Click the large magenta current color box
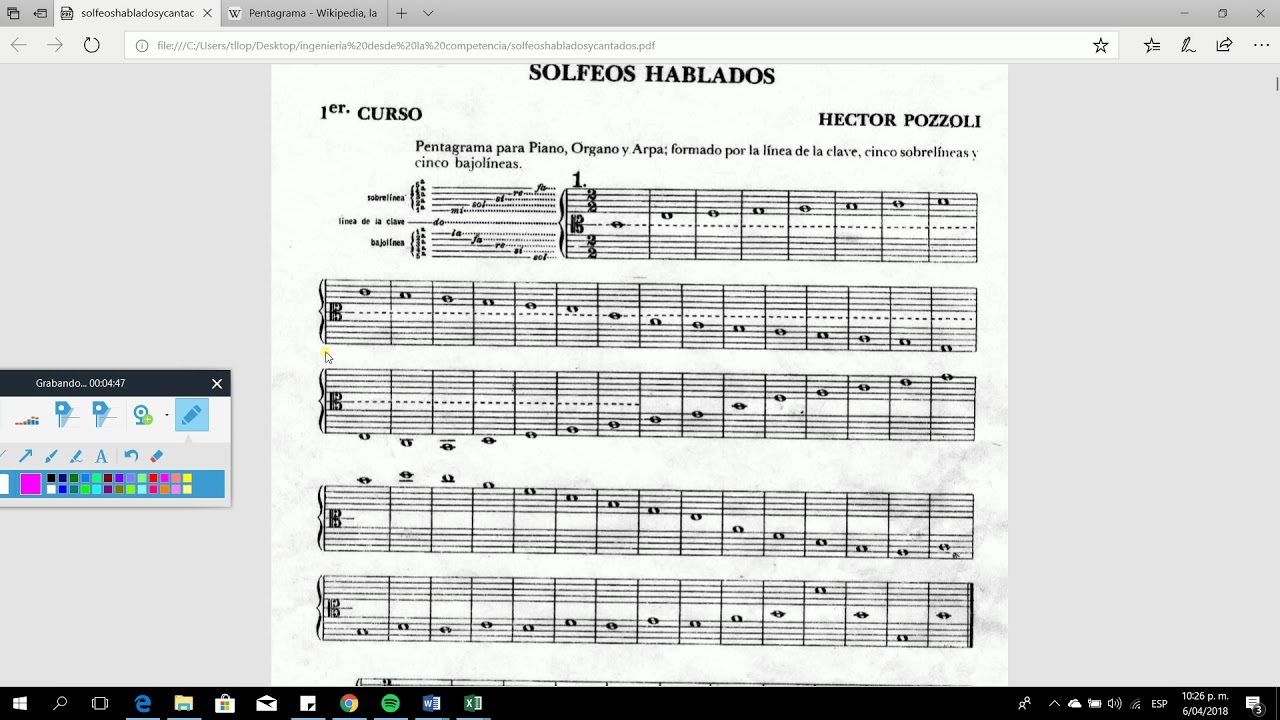 [31, 484]
